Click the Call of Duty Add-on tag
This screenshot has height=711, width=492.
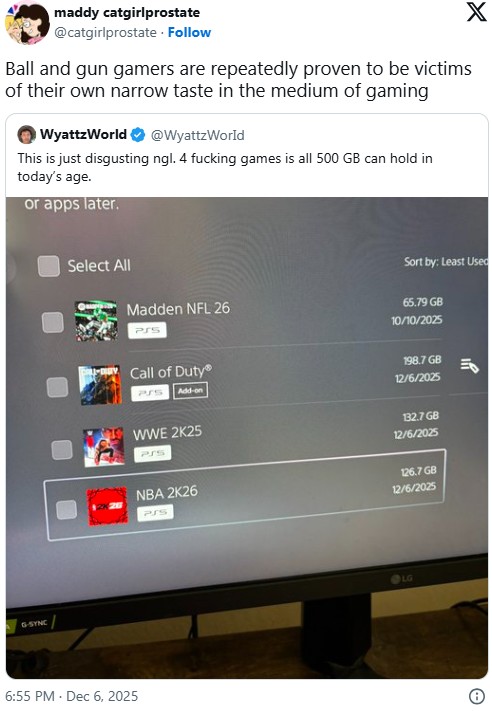190,390
